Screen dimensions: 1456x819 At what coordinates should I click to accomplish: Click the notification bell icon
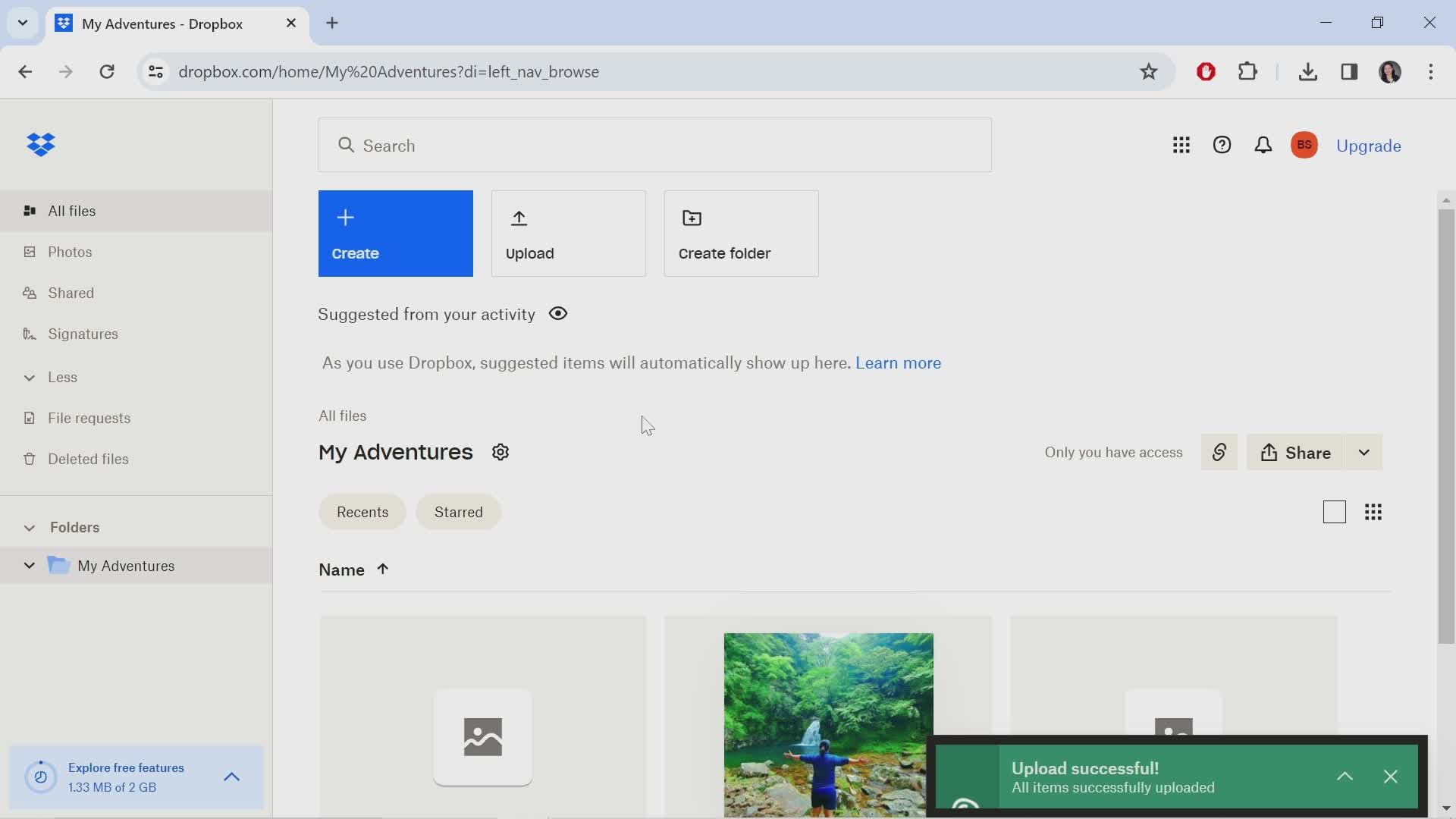pyautogui.click(x=1262, y=145)
